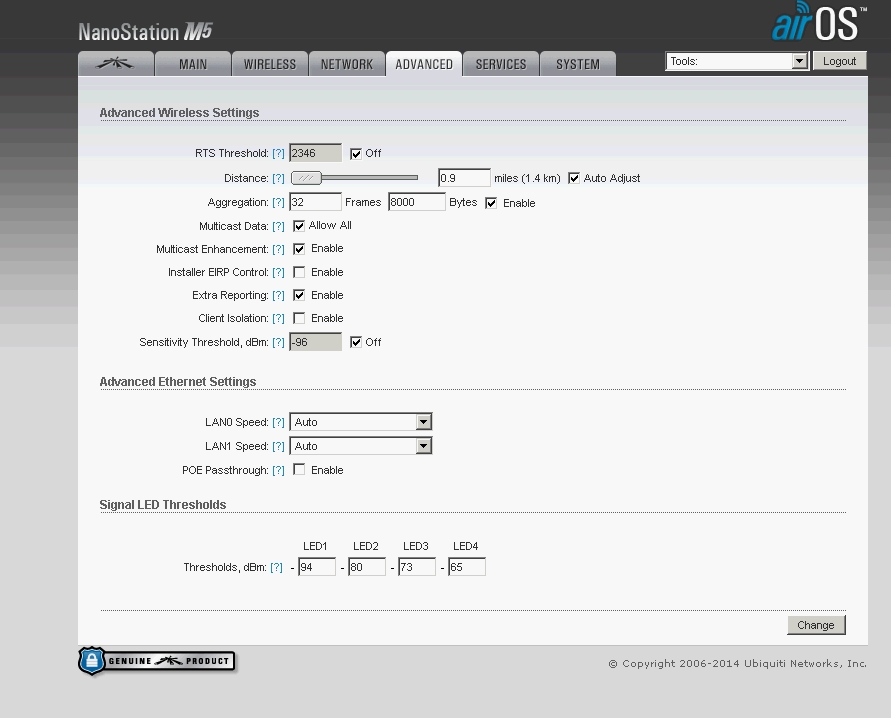
Task: Open help for Extra Reporting
Action: click(x=278, y=295)
